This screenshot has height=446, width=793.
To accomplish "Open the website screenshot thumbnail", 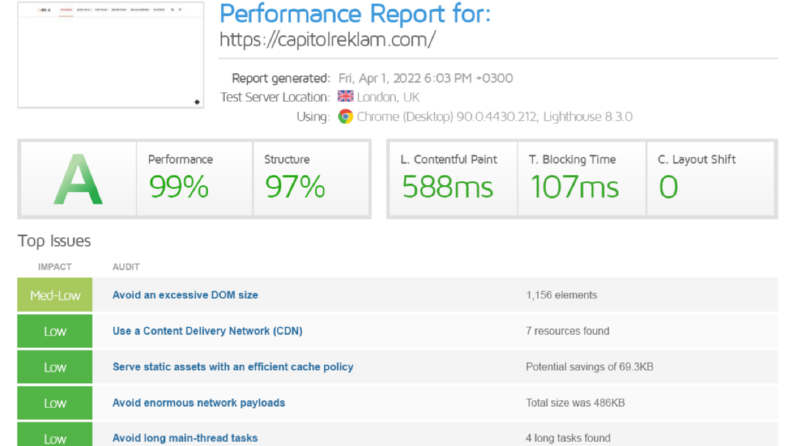I will [111, 55].
